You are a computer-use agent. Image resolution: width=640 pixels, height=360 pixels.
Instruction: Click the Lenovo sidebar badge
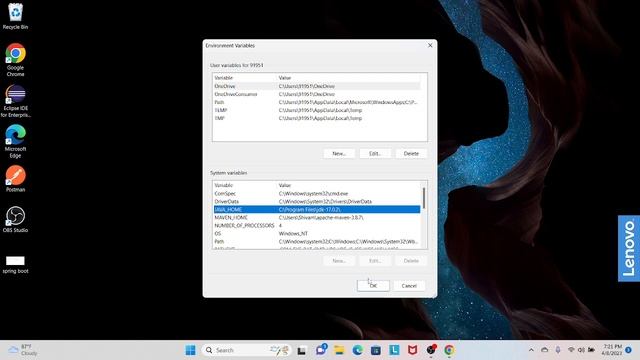click(629, 249)
